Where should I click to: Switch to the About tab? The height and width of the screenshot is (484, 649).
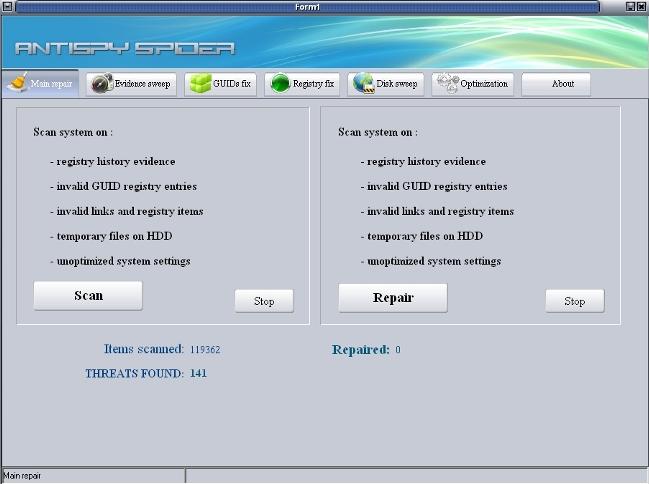coord(556,84)
